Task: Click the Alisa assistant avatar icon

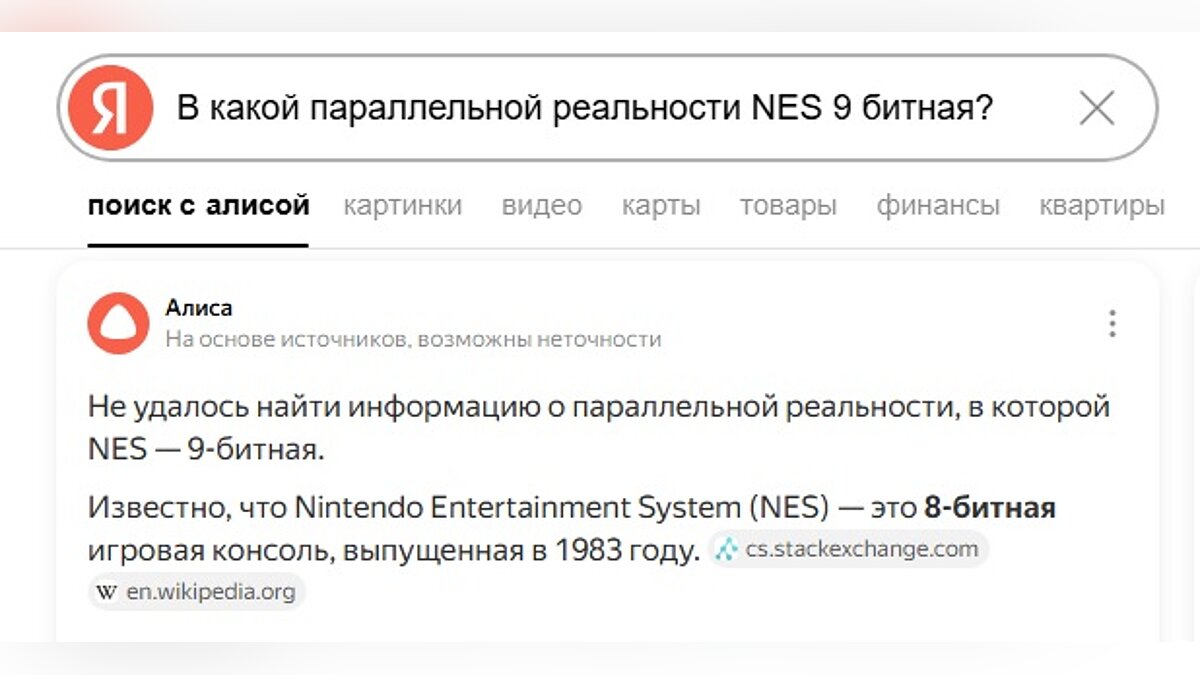Action: tap(118, 324)
